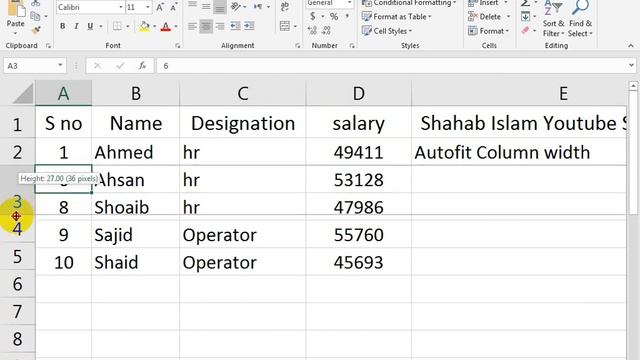Apply Accounting currency dollar format
Screen dimensions: 640x360
click(313, 16)
